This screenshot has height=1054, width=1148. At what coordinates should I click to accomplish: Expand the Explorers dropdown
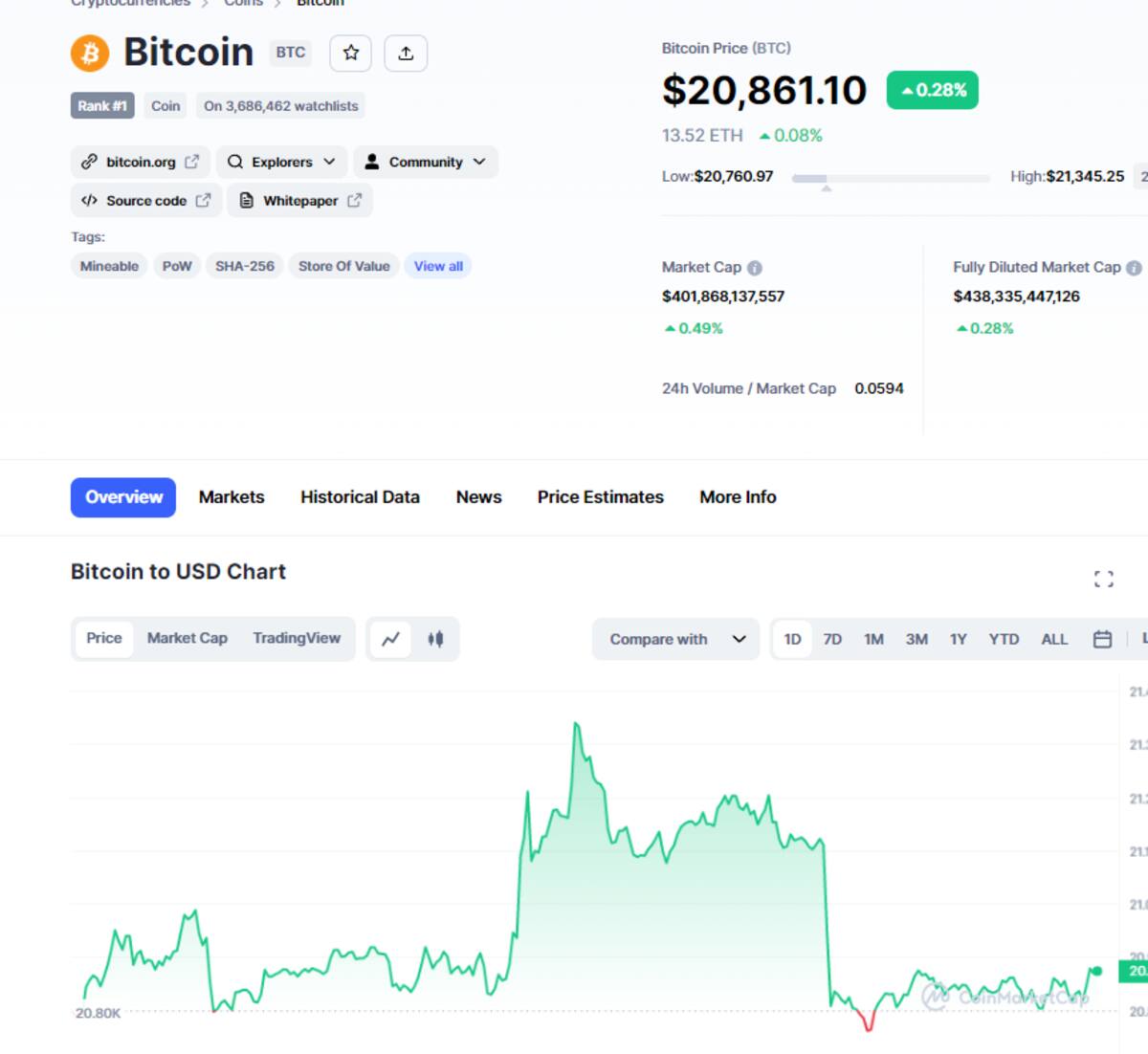click(281, 162)
